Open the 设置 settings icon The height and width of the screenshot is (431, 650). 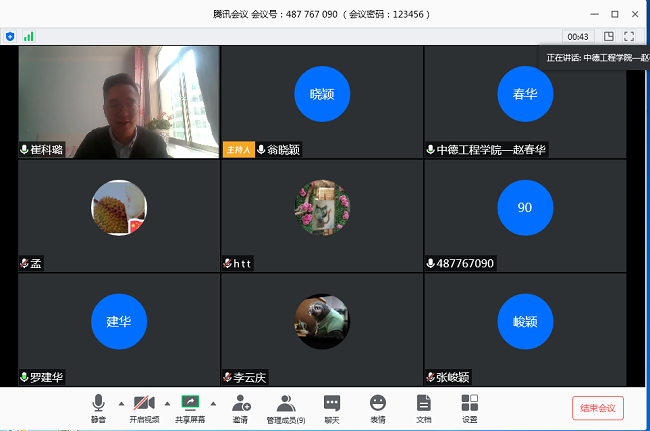(470, 406)
